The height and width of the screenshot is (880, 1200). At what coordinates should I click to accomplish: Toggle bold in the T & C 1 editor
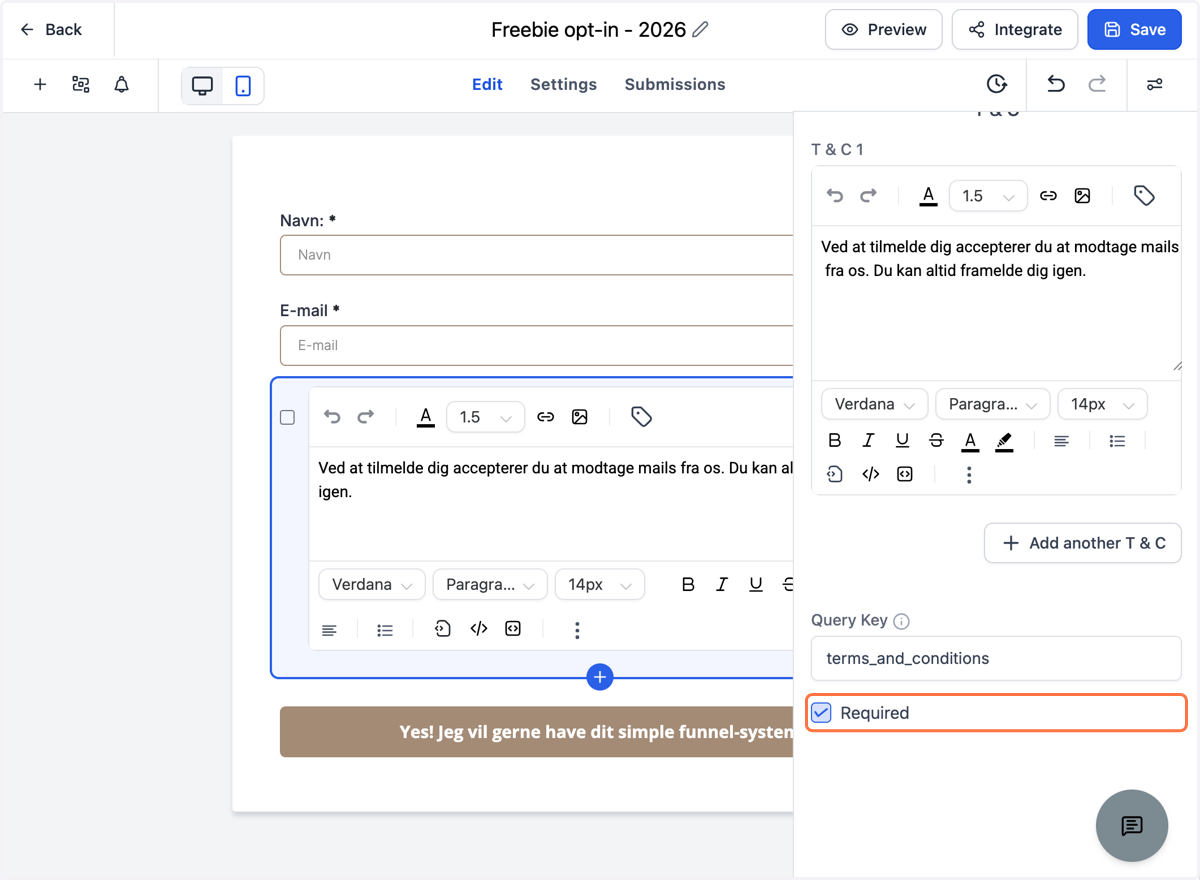pos(835,441)
